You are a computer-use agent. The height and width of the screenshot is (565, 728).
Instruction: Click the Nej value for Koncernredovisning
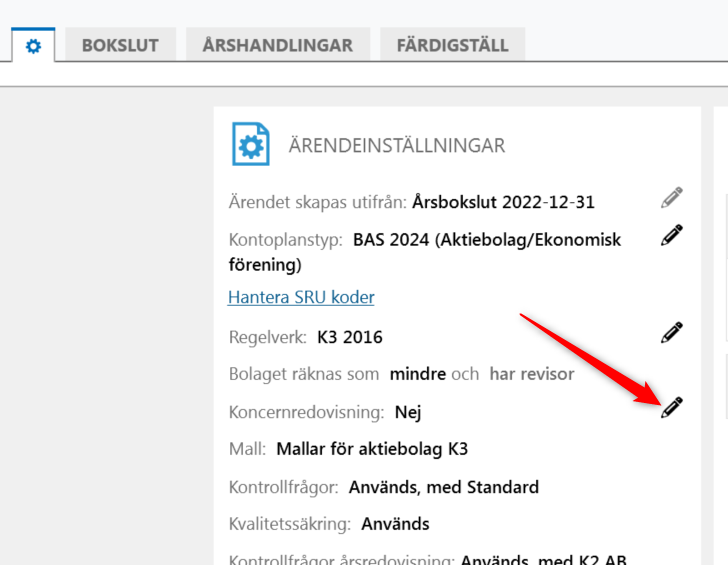pos(408,412)
